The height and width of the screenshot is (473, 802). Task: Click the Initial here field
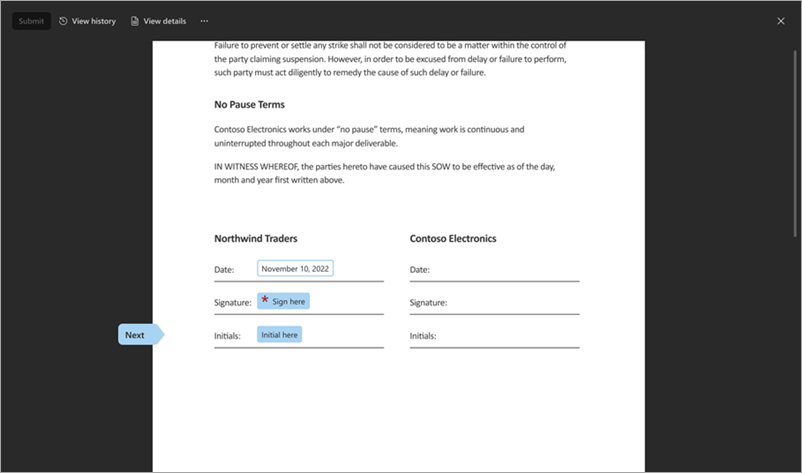tap(279, 335)
